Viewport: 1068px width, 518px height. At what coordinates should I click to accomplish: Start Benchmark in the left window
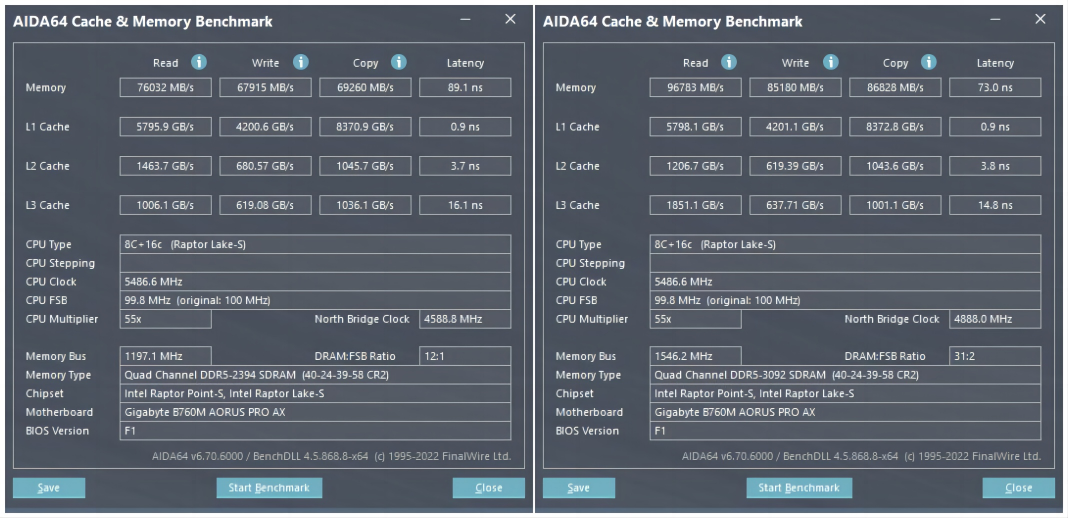[269, 487]
